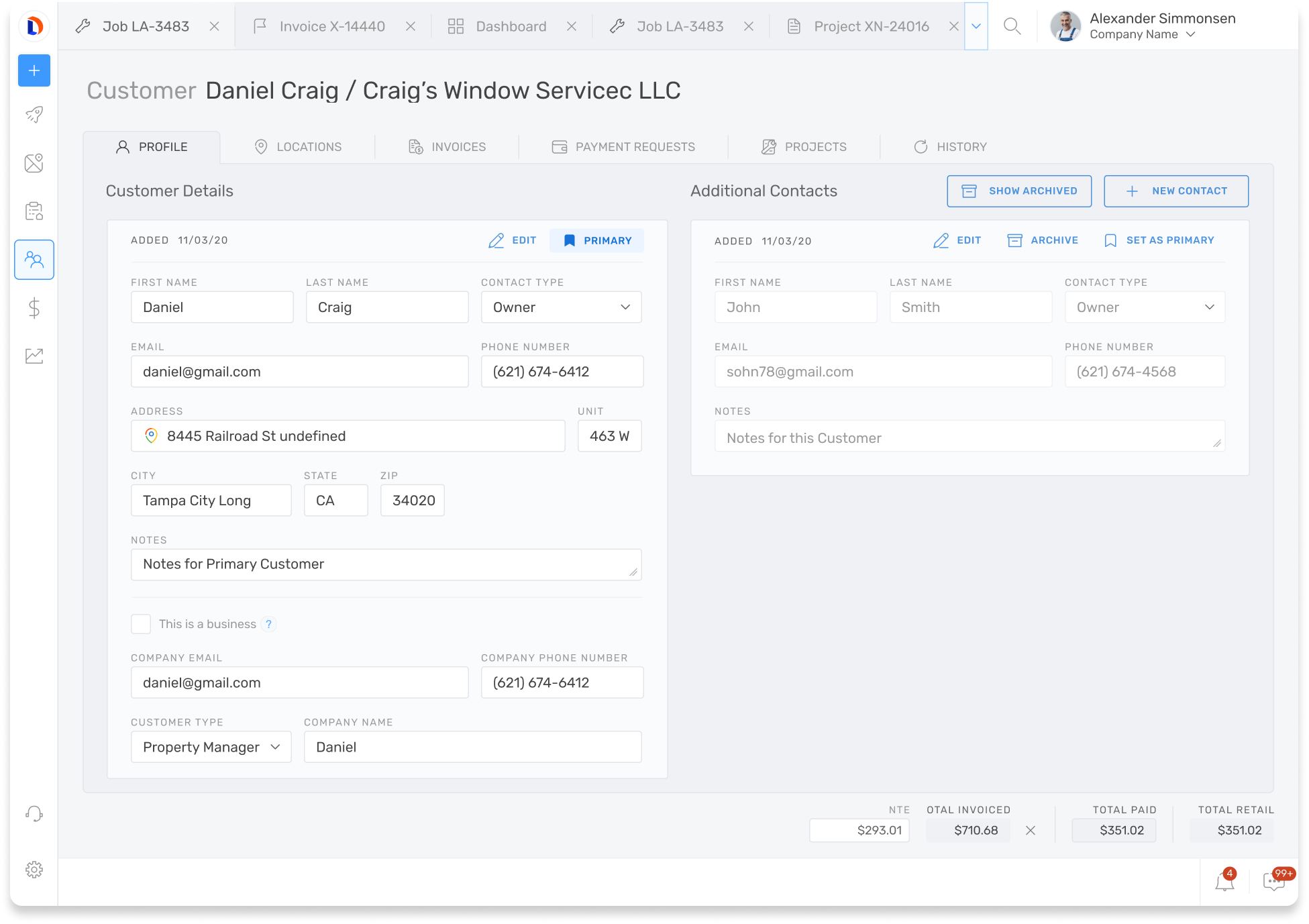
Task: Open the chat messages icon with 99+ badge
Action: (1273, 882)
